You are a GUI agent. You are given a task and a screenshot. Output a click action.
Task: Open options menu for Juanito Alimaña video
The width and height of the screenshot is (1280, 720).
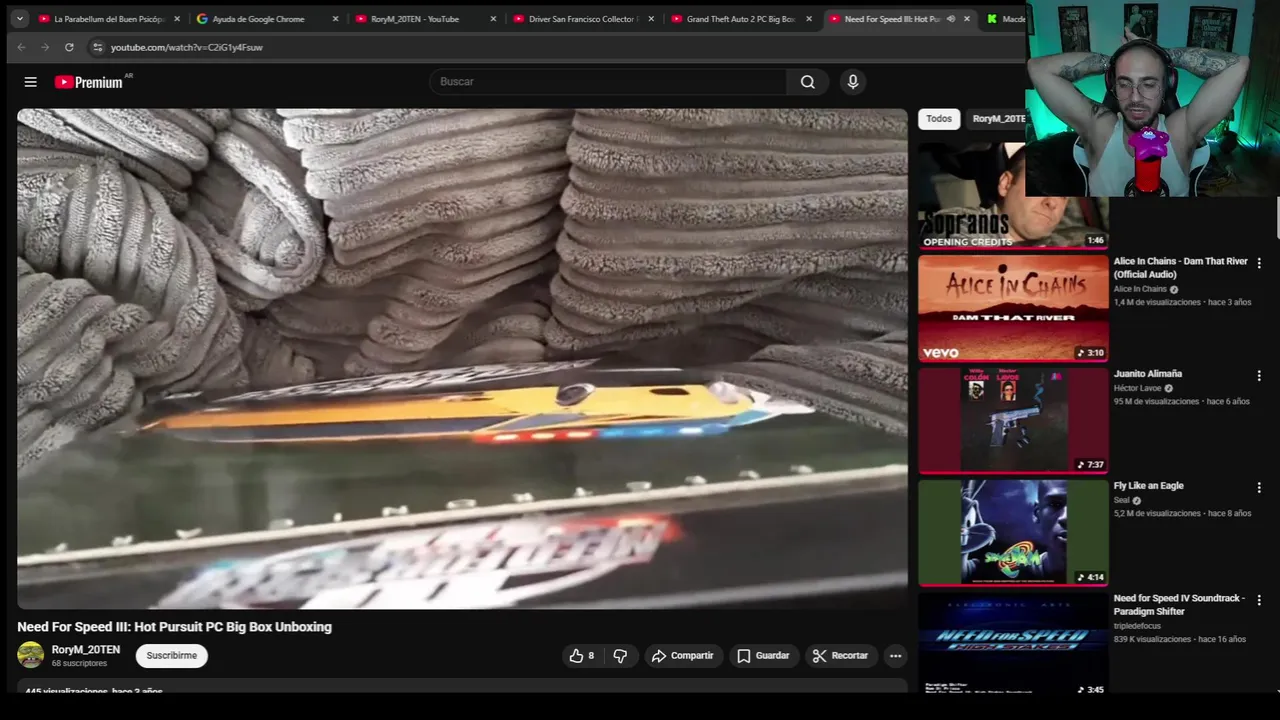tap(1259, 376)
